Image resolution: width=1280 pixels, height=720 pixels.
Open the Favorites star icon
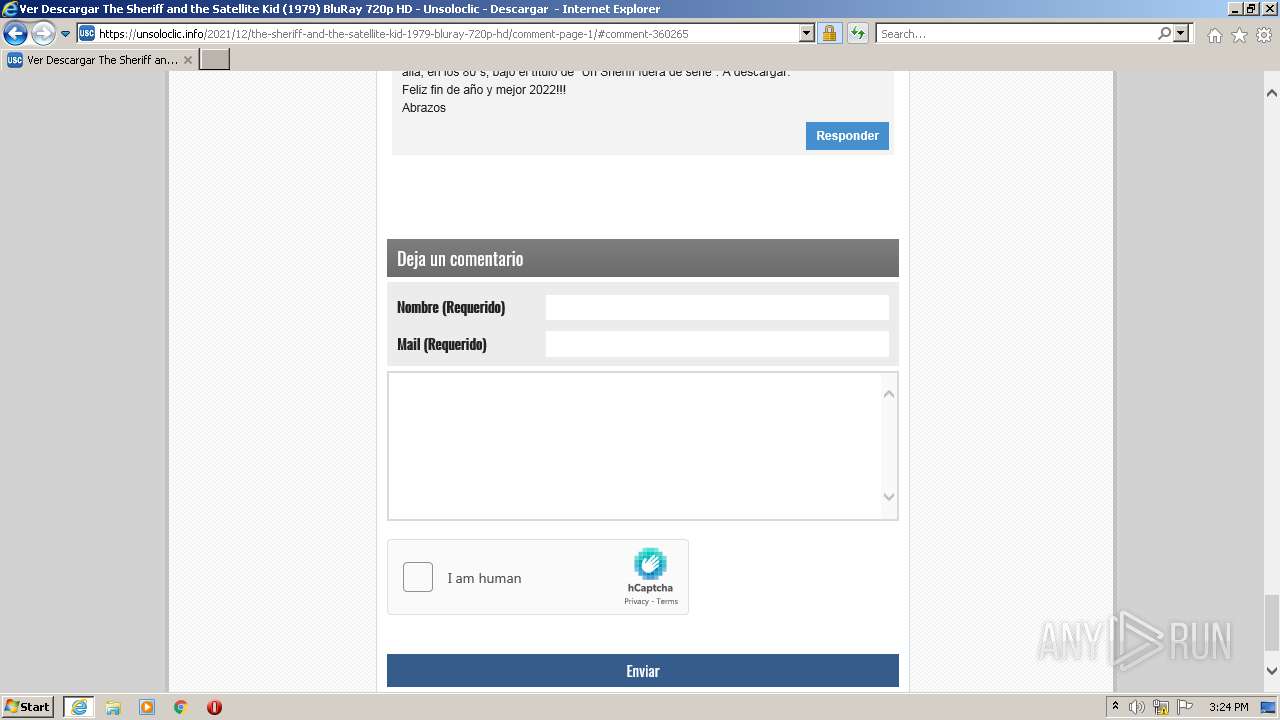[1239, 35]
